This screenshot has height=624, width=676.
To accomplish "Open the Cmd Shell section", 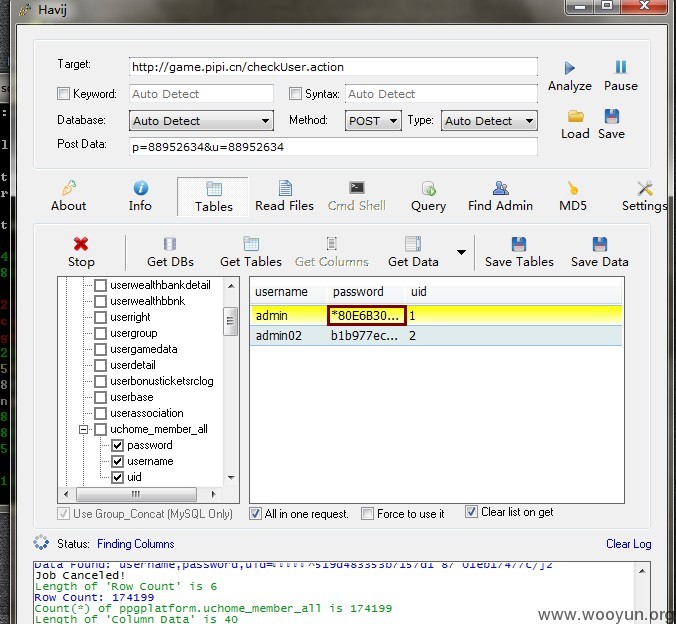I will (x=357, y=196).
